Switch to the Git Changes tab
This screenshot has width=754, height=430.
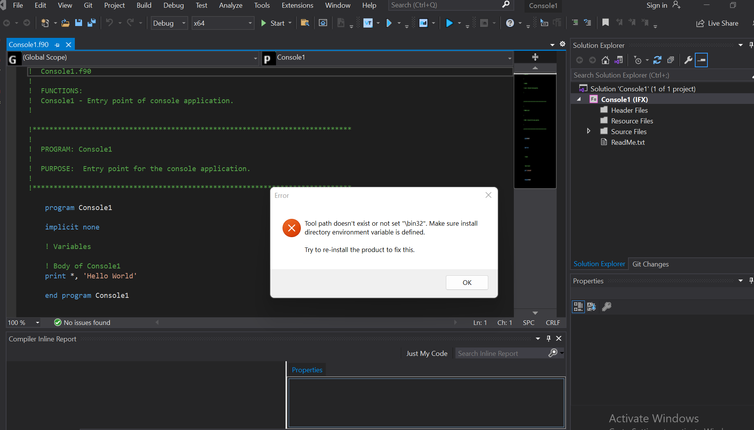point(650,264)
